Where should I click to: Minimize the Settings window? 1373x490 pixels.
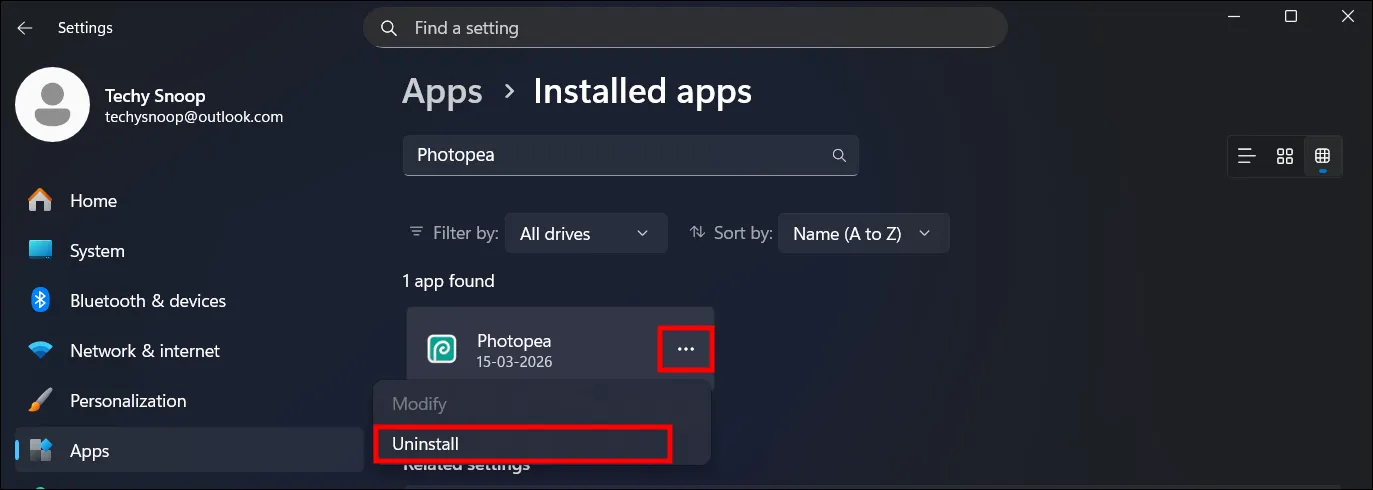(x=1234, y=16)
